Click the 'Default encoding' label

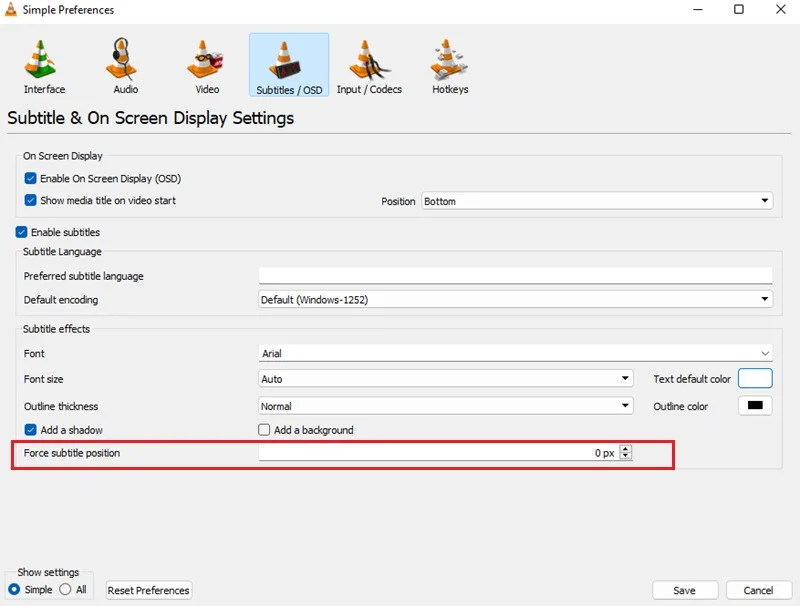point(61,300)
